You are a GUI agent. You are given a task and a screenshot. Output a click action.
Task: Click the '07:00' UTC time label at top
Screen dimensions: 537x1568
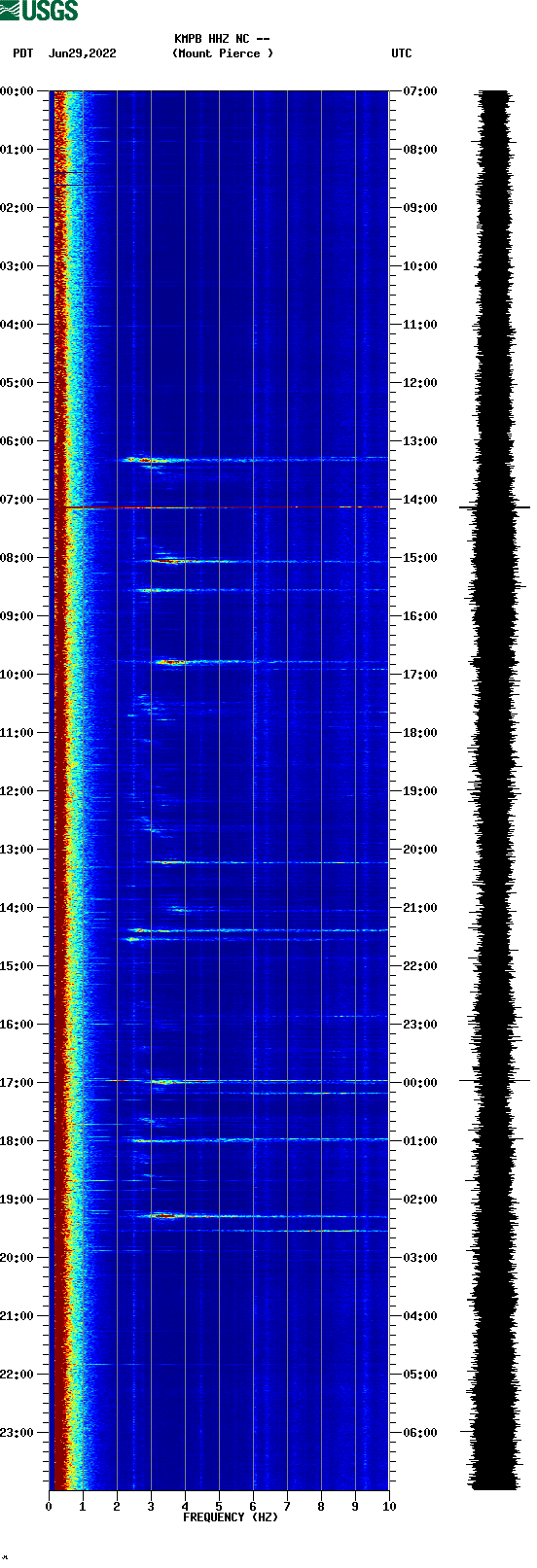click(x=420, y=91)
